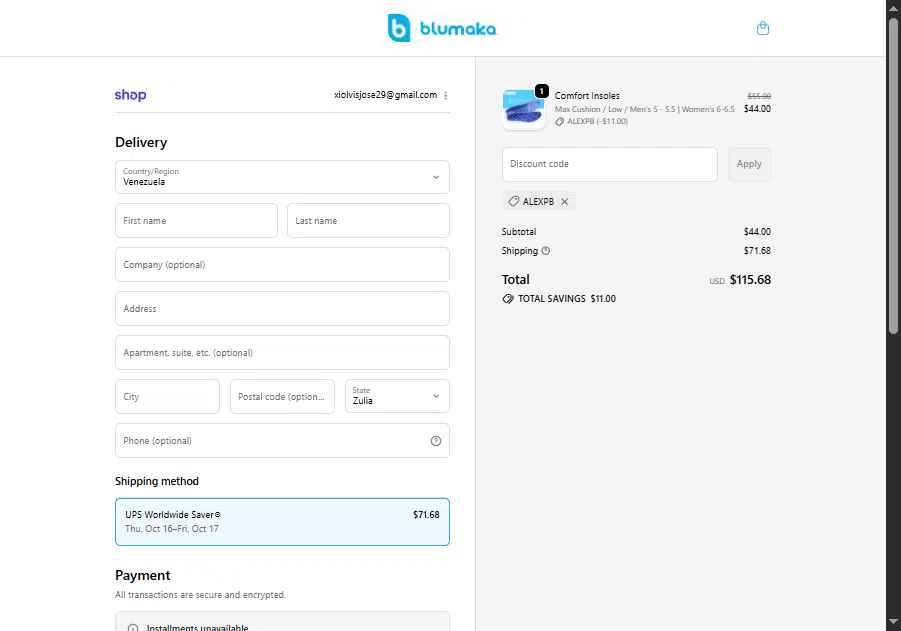
Task: Click the Subtotal label
Action: (518, 232)
